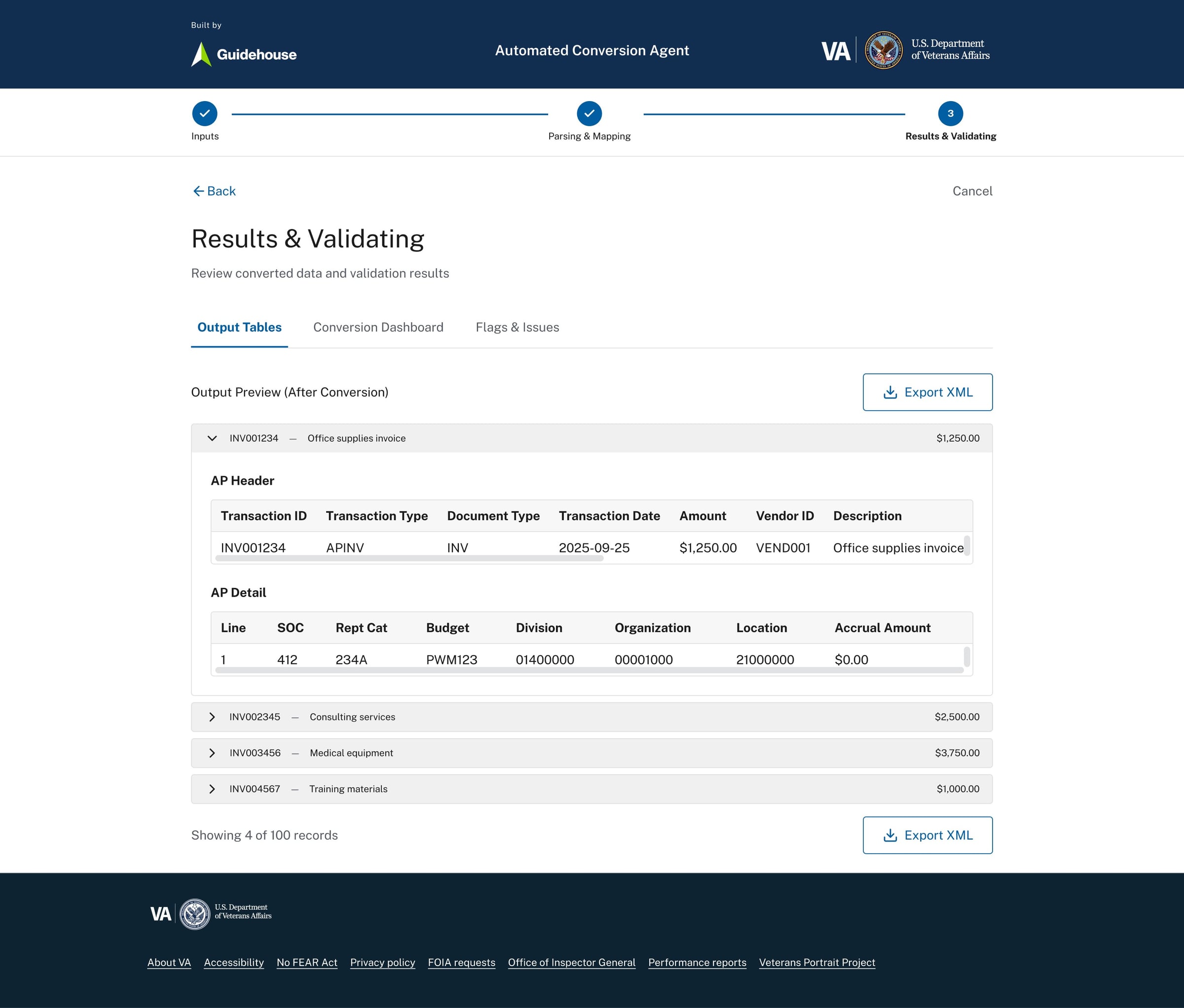Image resolution: width=1184 pixels, height=1008 pixels.
Task: Click the step 3 circle indicator
Action: [x=950, y=113]
